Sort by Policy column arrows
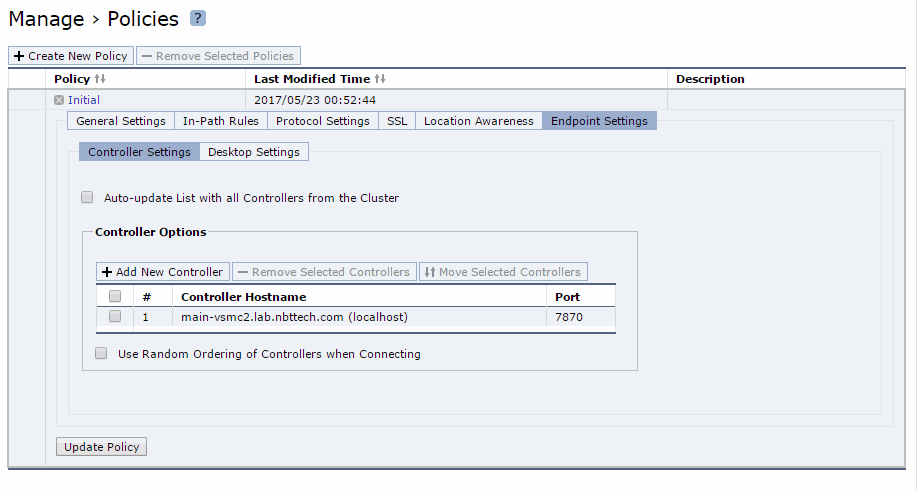Viewport: 919px width, 491px height. tap(100, 79)
